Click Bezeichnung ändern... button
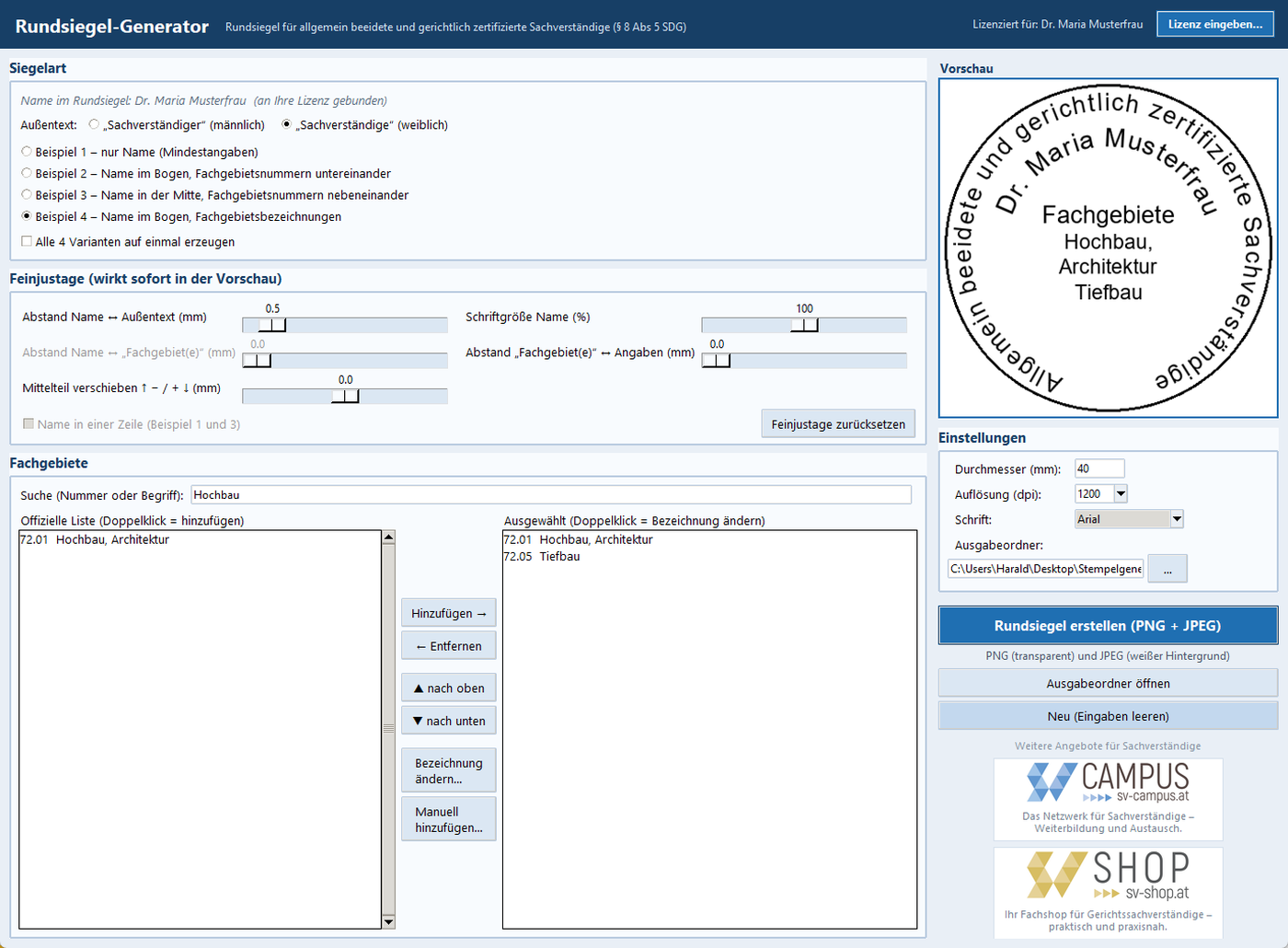1288x948 pixels. click(449, 771)
